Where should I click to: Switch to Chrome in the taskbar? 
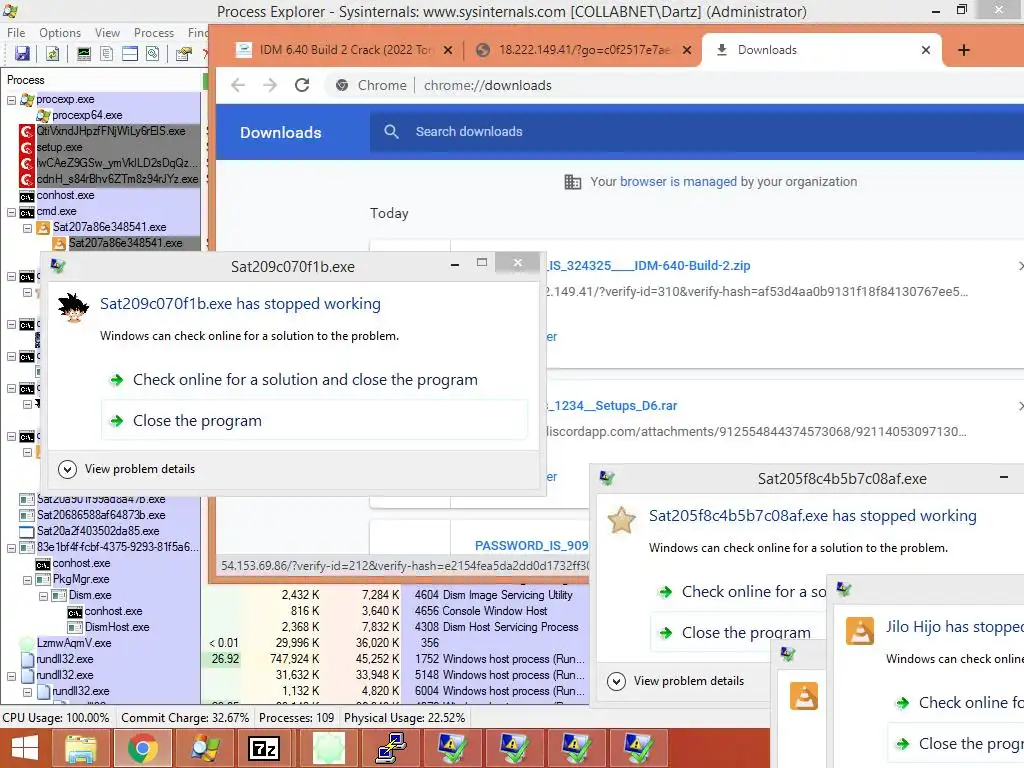[142, 748]
